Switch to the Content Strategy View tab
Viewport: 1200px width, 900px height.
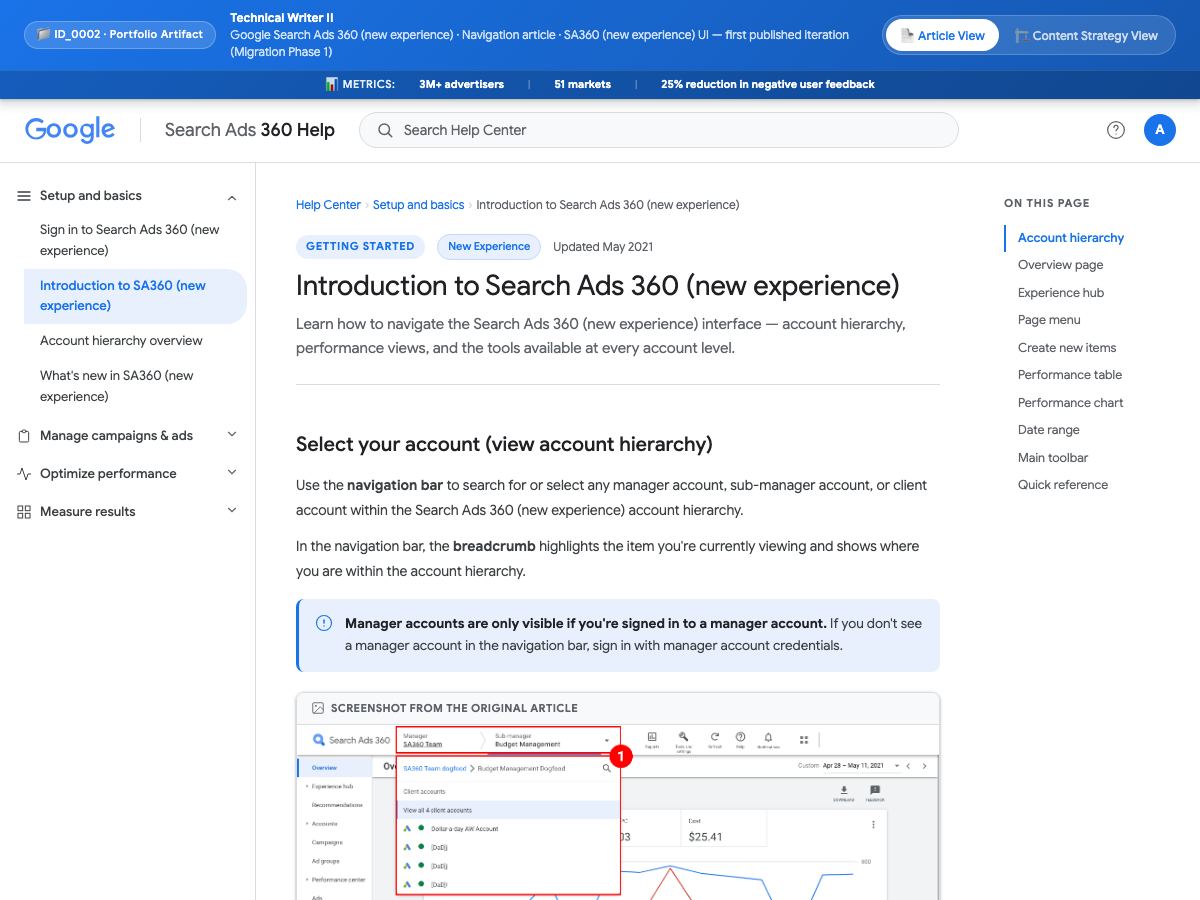click(1085, 35)
